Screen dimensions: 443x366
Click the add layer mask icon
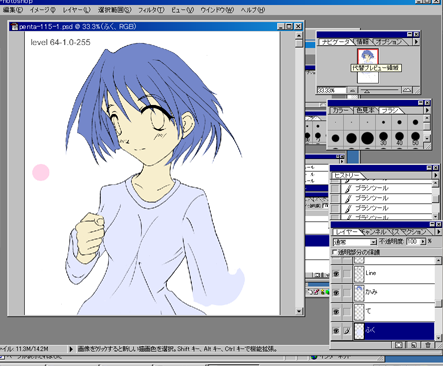pyautogui.click(x=399, y=345)
